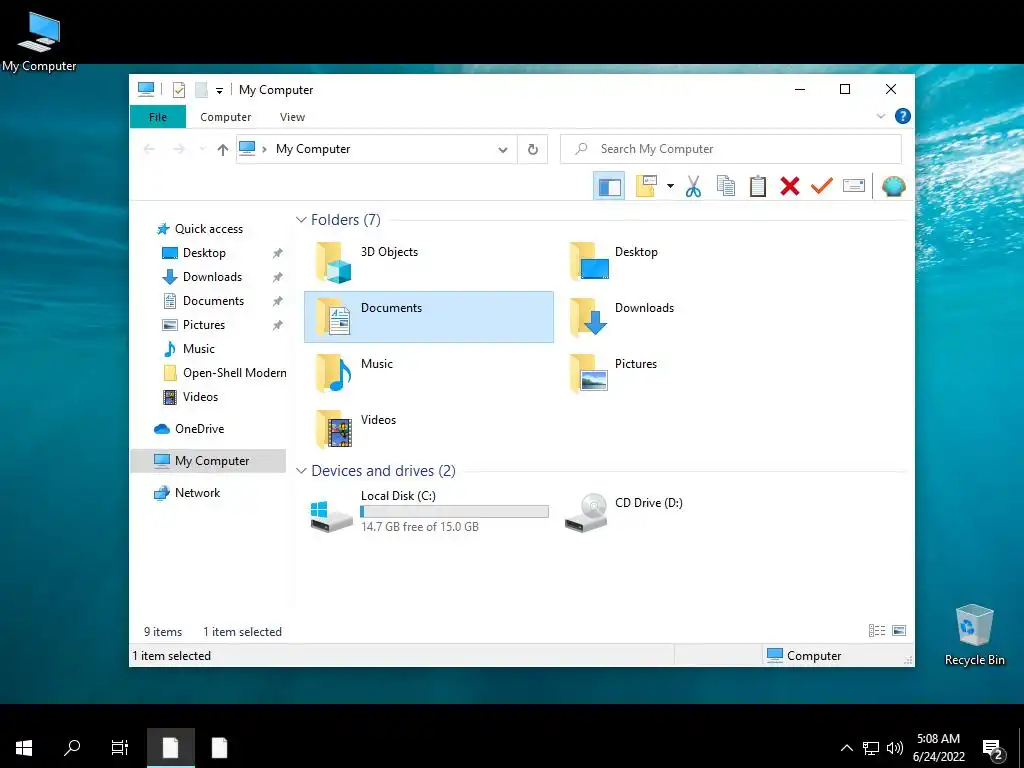
Task: Select the Desktop folder in main pane
Action: tap(683, 261)
